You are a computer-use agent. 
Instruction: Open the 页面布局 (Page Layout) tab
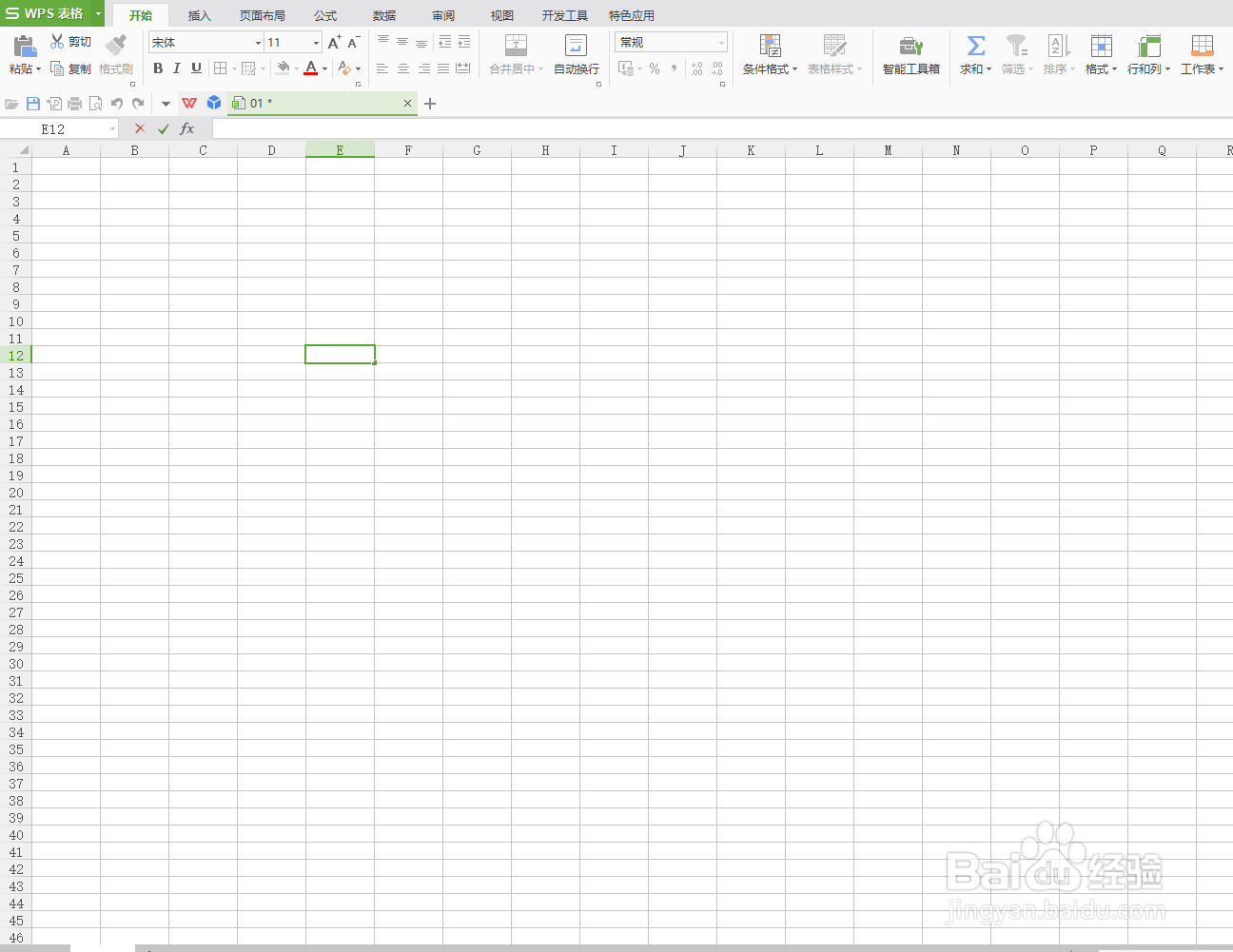263,15
